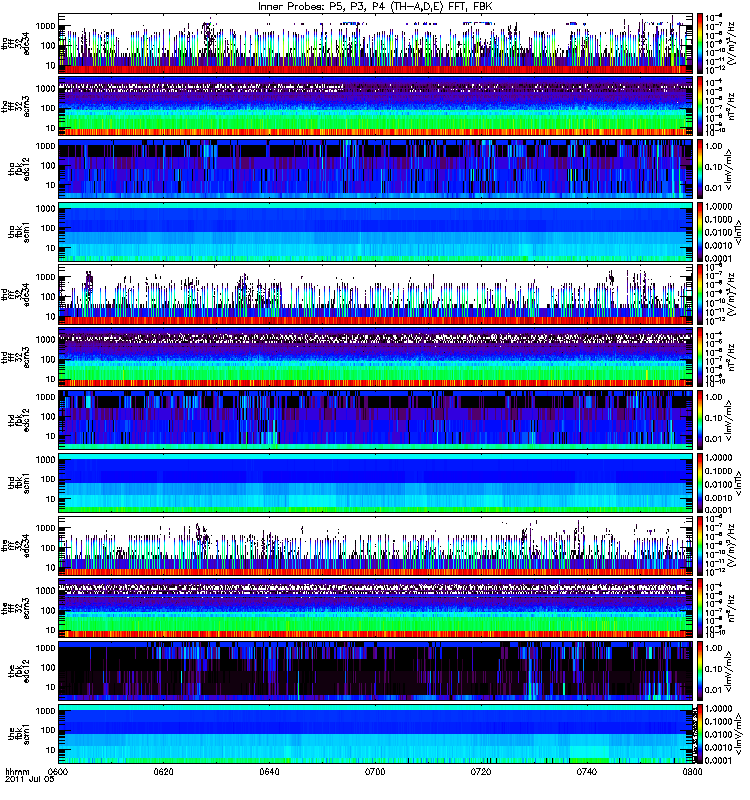Click the (V/m)²/Hz unit label of thd edc34
The height and width of the screenshot is (800, 750).
pos(732,295)
